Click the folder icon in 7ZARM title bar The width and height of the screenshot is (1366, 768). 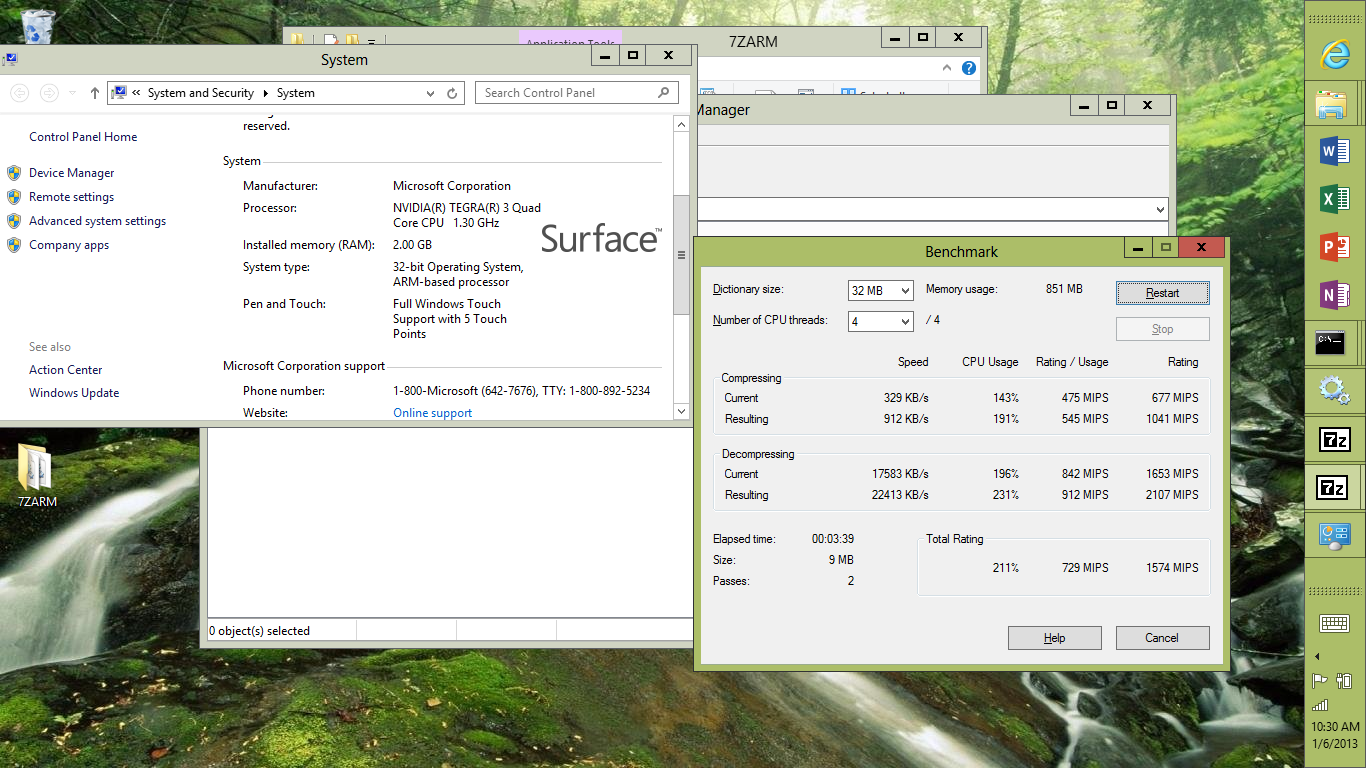point(298,41)
